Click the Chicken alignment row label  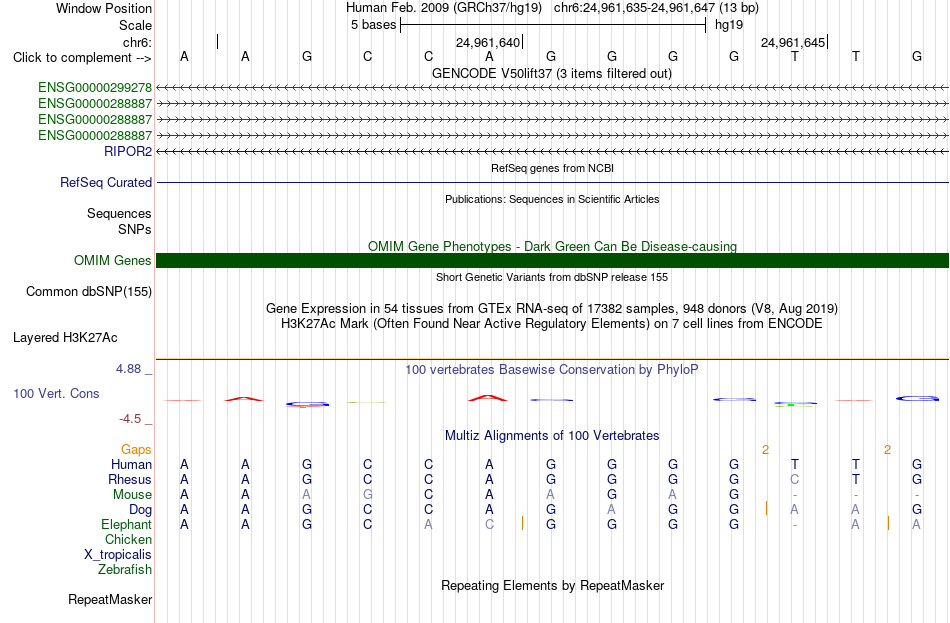click(x=128, y=539)
